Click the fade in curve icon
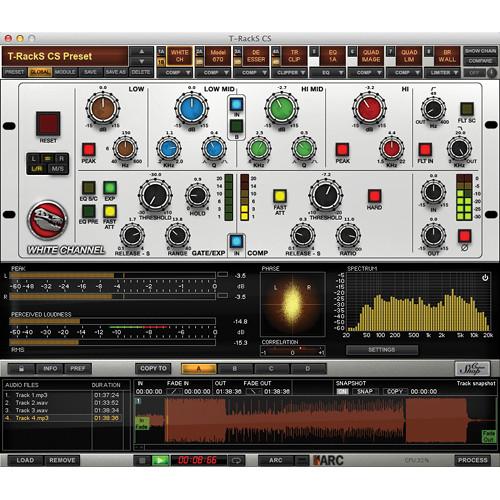500x500 pixels. pyautogui.click(x=174, y=391)
